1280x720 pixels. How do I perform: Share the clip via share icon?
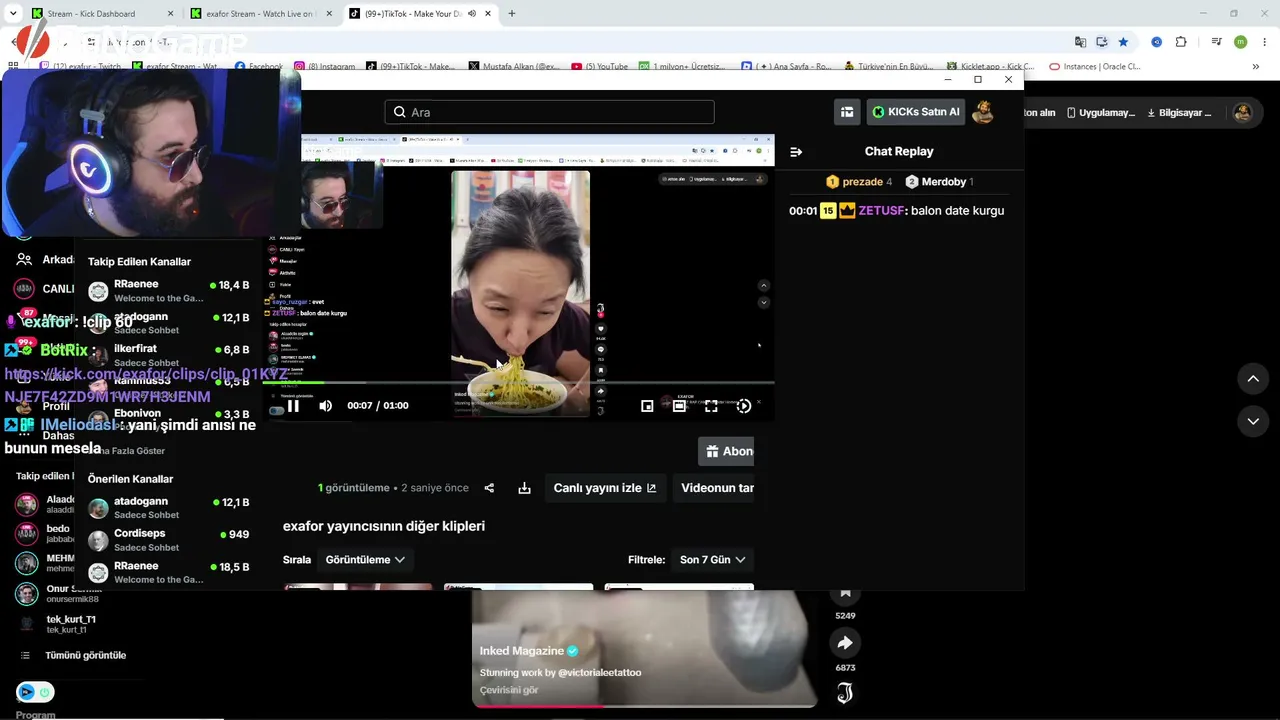tap(489, 488)
